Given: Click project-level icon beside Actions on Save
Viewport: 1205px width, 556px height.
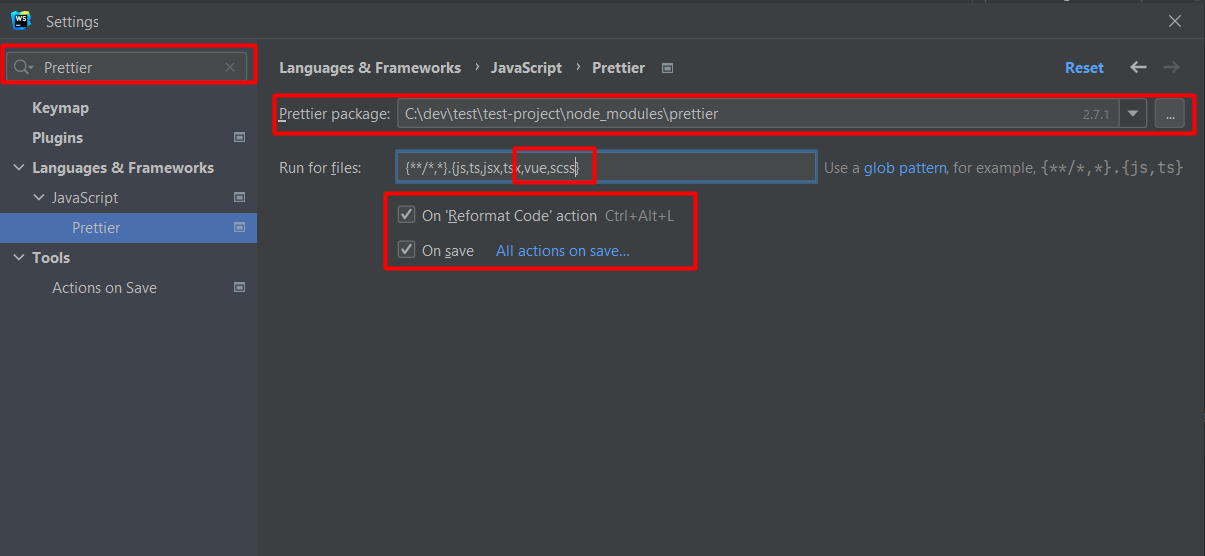Looking at the screenshot, I should point(239,288).
